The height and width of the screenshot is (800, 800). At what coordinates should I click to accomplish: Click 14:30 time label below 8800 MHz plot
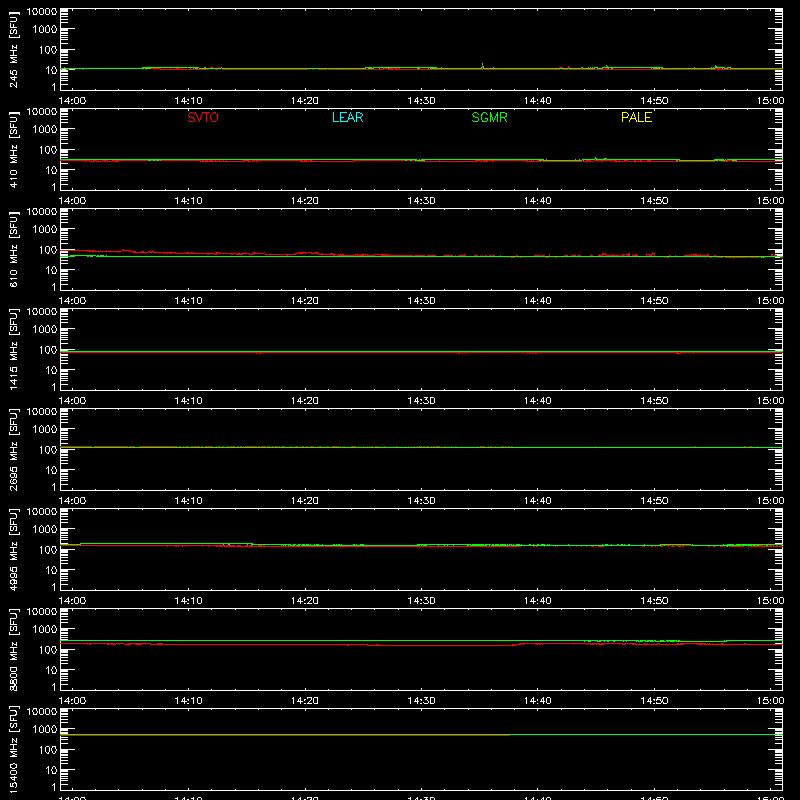click(421, 701)
